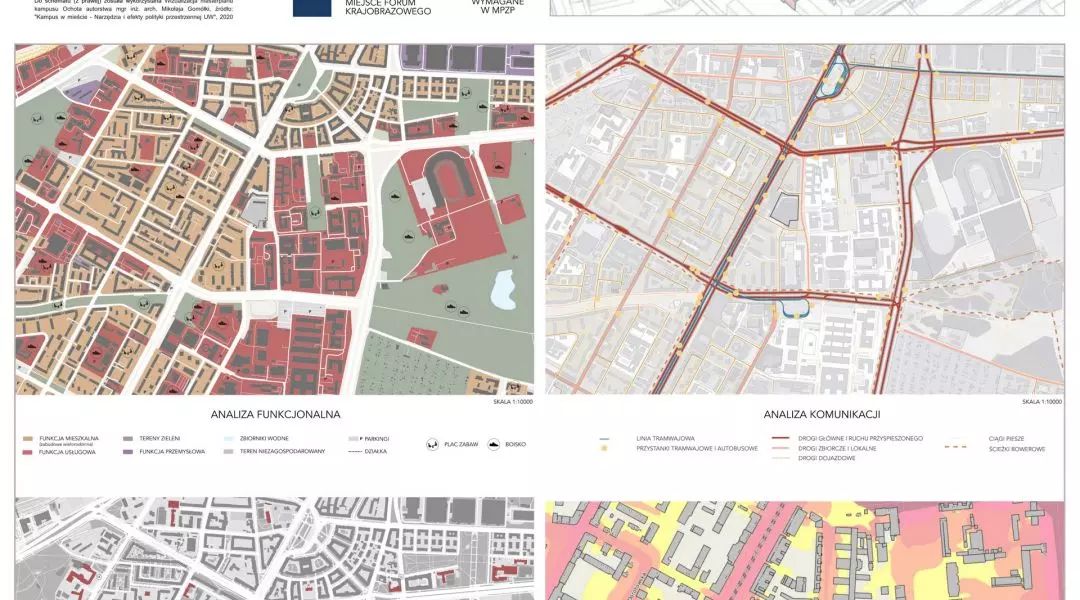Select the Funkcja Usługowa red swatch

point(28,453)
